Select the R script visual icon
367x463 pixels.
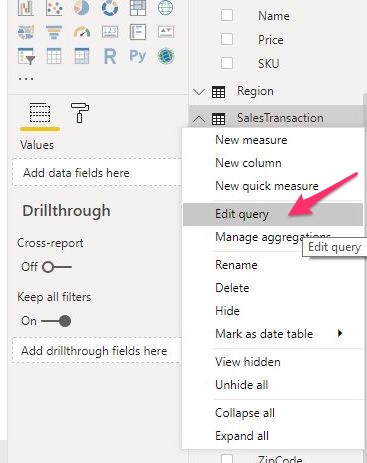tap(110, 56)
